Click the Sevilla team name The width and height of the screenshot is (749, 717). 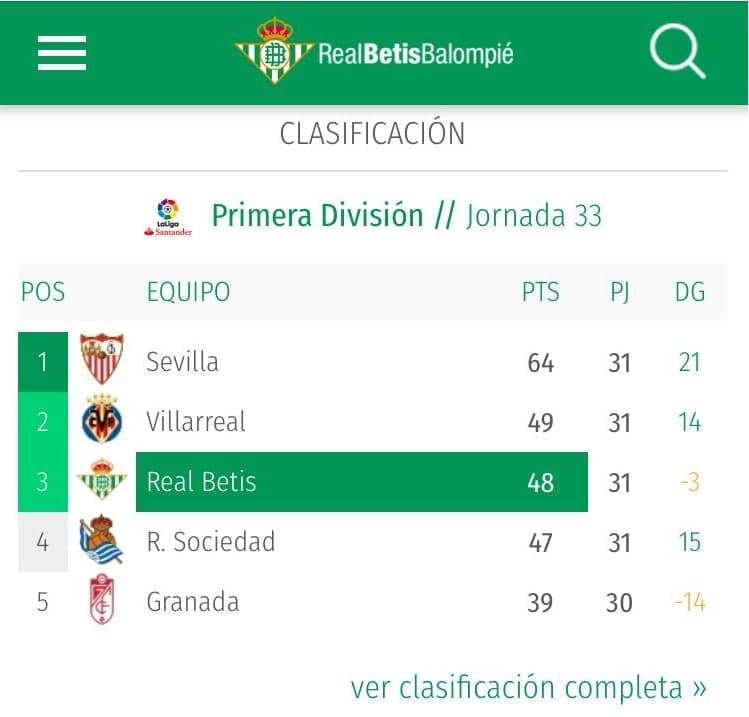tap(182, 361)
